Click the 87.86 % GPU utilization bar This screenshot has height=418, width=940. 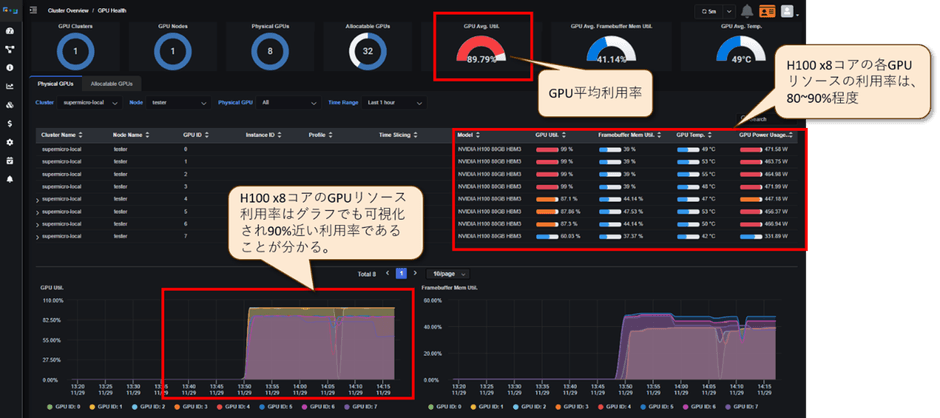[547, 211]
